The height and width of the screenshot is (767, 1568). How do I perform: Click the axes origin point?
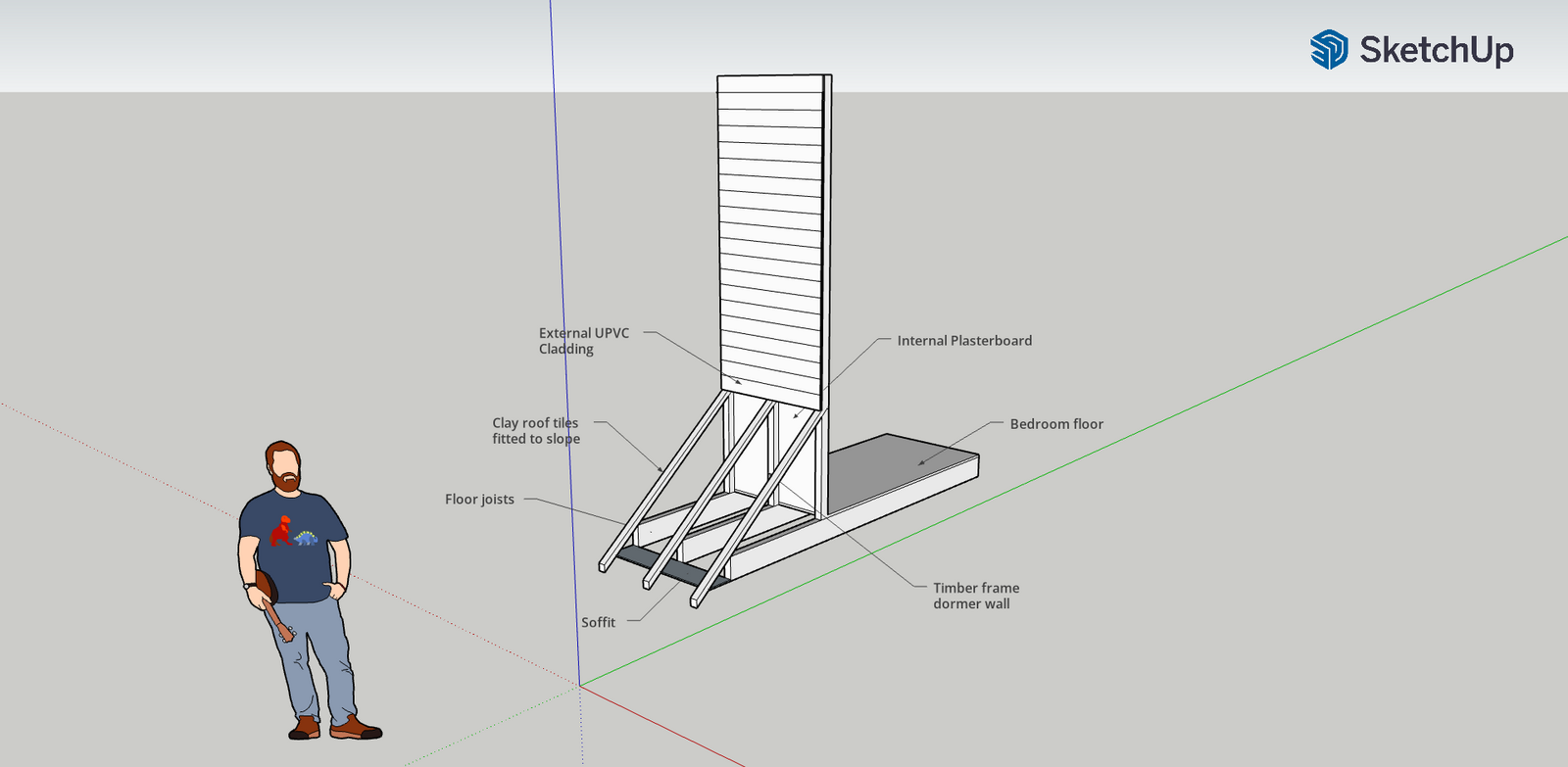(579, 686)
